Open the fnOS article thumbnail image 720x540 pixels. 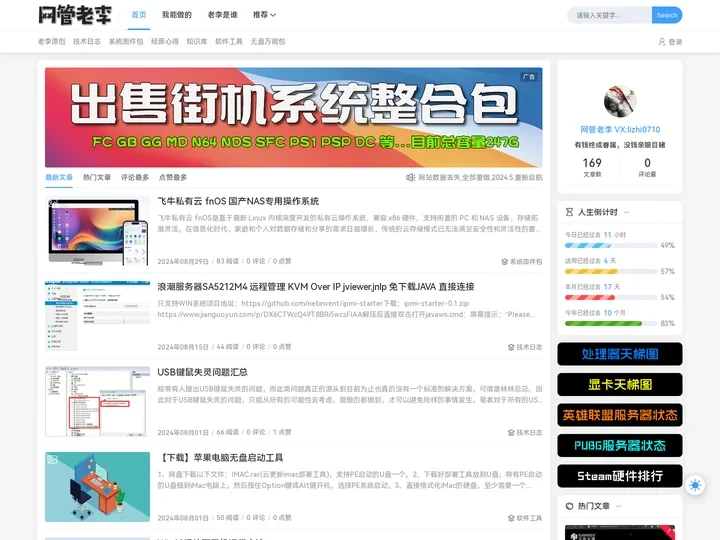(x=97, y=231)
